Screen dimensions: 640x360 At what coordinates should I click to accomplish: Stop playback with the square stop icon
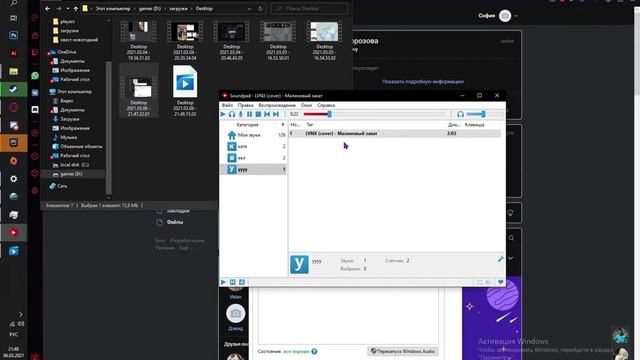[258, 114]
